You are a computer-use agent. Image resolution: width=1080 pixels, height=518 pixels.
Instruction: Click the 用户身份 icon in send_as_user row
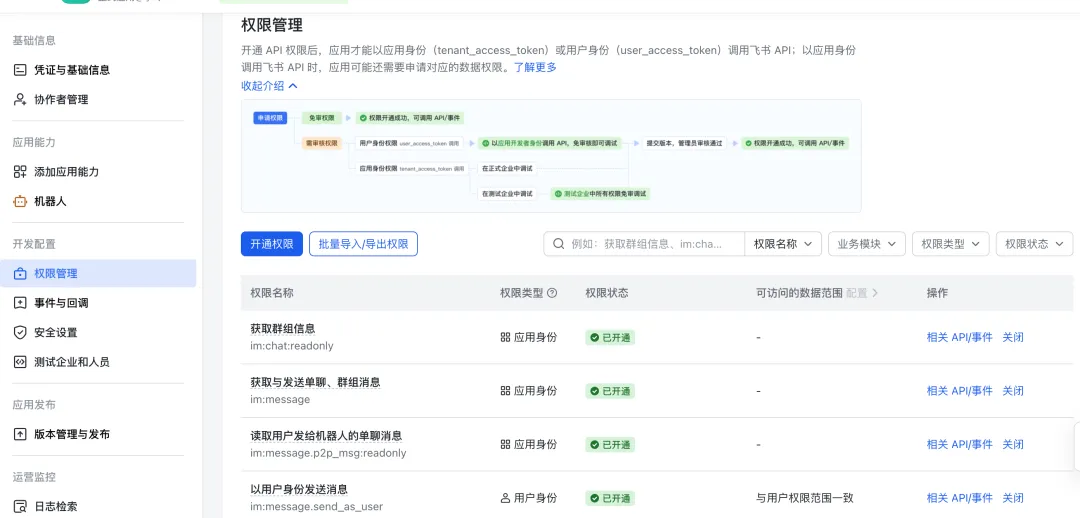[505, 498]
